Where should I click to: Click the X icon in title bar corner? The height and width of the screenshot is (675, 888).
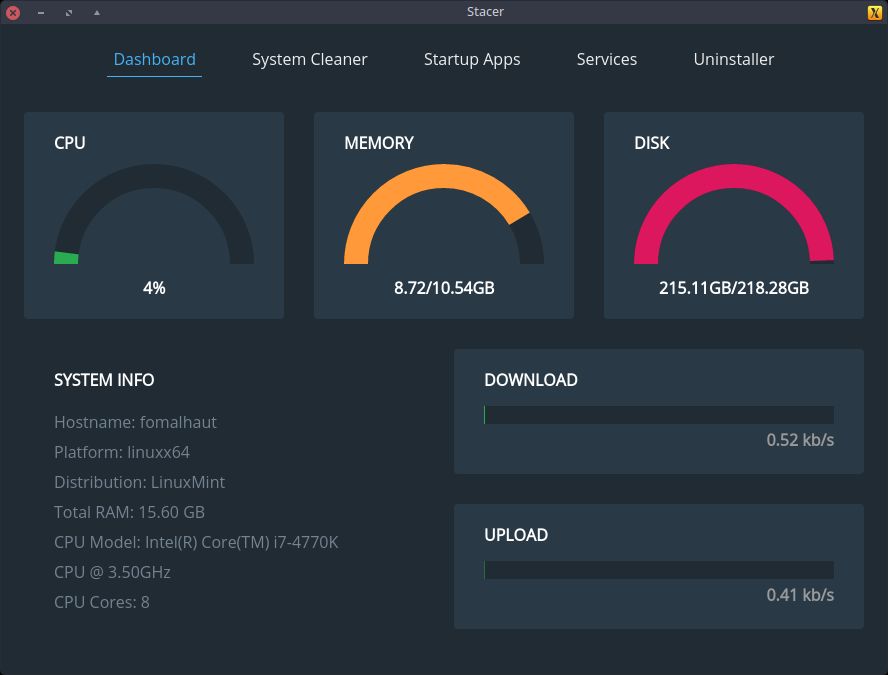coord(874,12)
